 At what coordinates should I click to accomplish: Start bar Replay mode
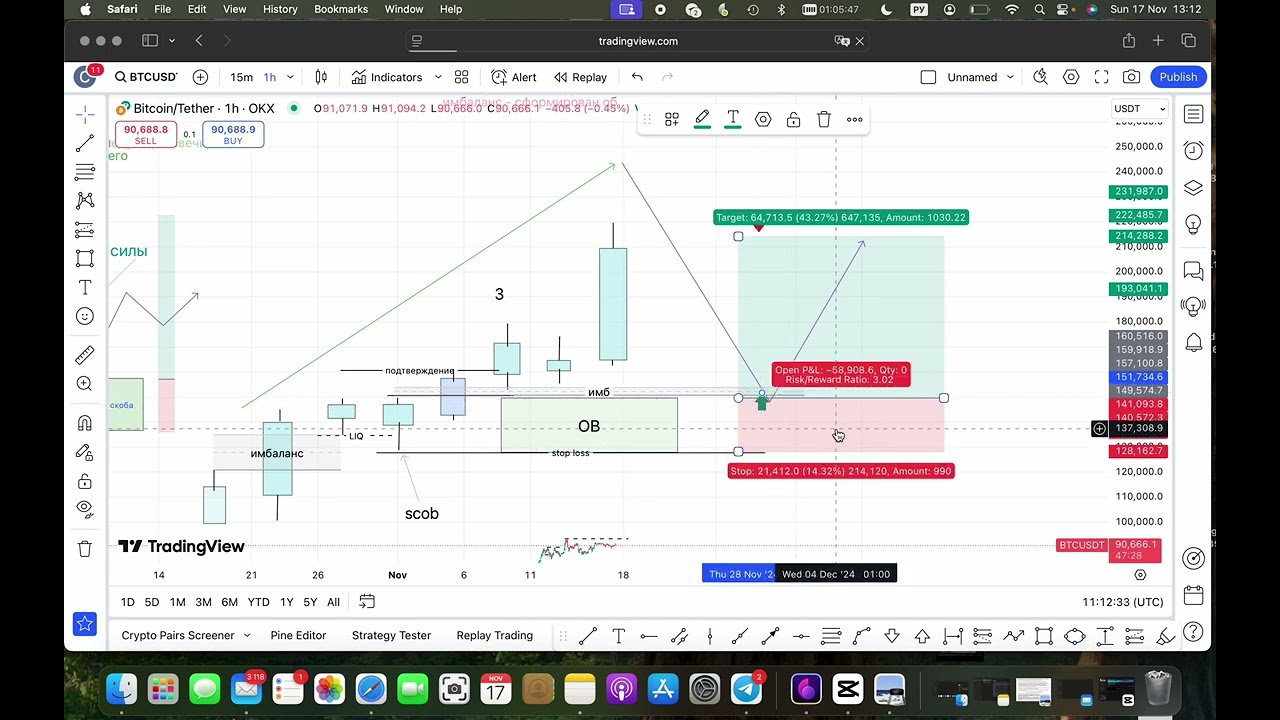point(580,77)
